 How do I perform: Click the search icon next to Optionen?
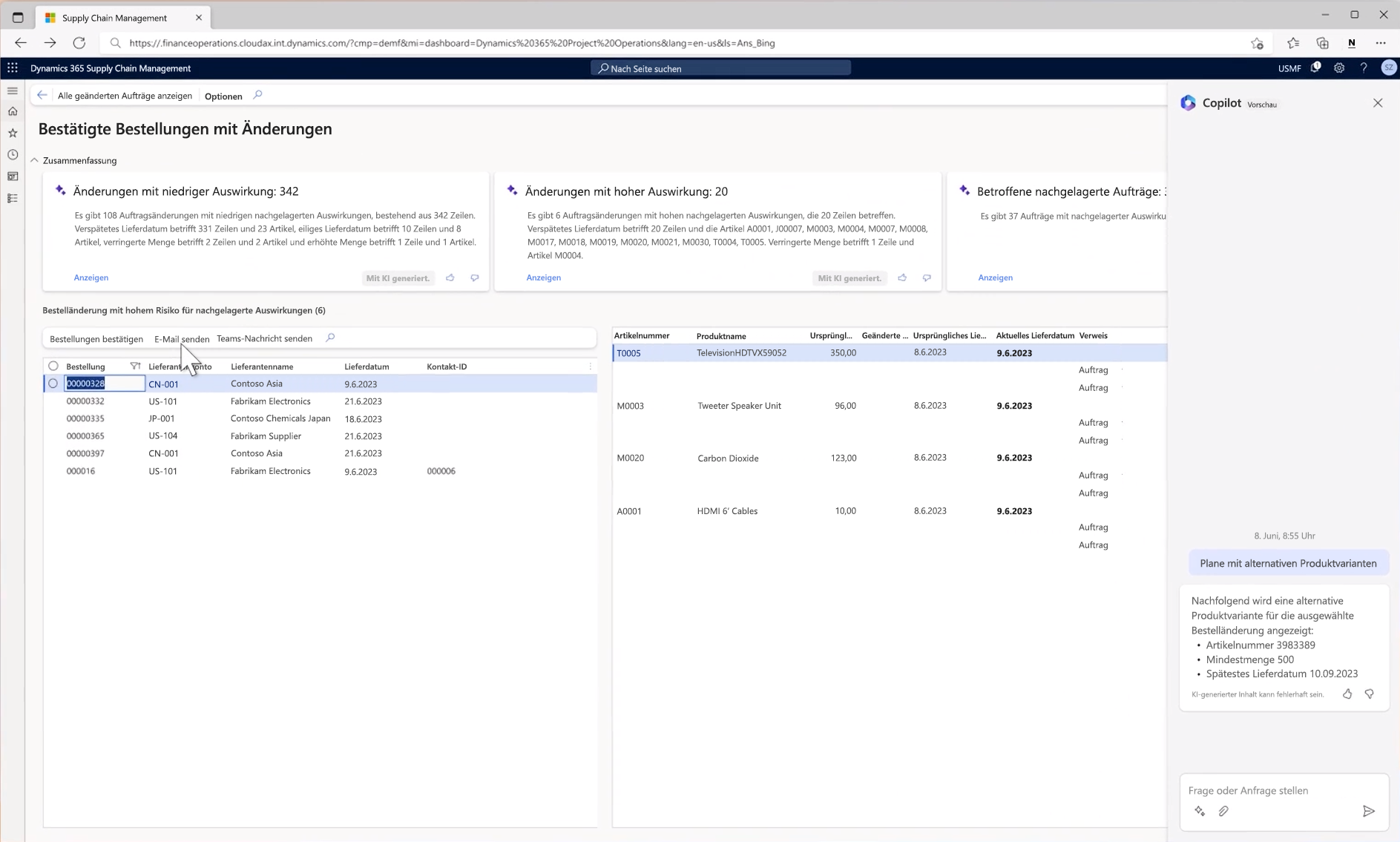click(257, 95)
